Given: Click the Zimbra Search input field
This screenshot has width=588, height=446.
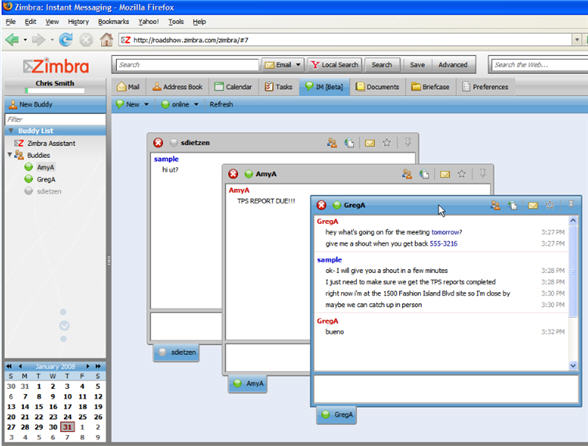Looking at the screenshot, I should 187,65.
